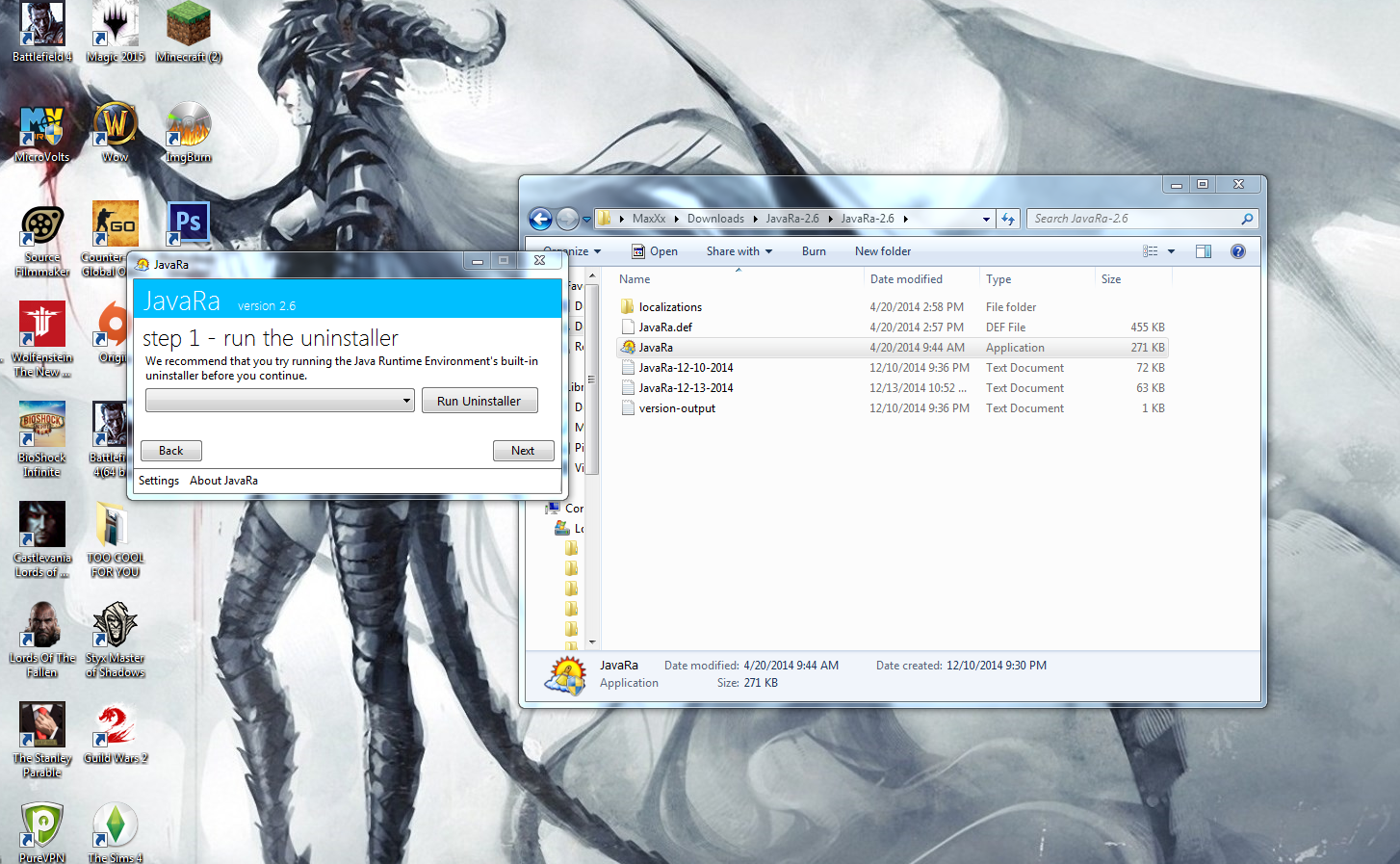This screenshot has width=1400, height=864.
Task: Expand the final JavaRa-2.6 breadcrumb arrow
Action: pyautogui.click(x=905, y=220)
